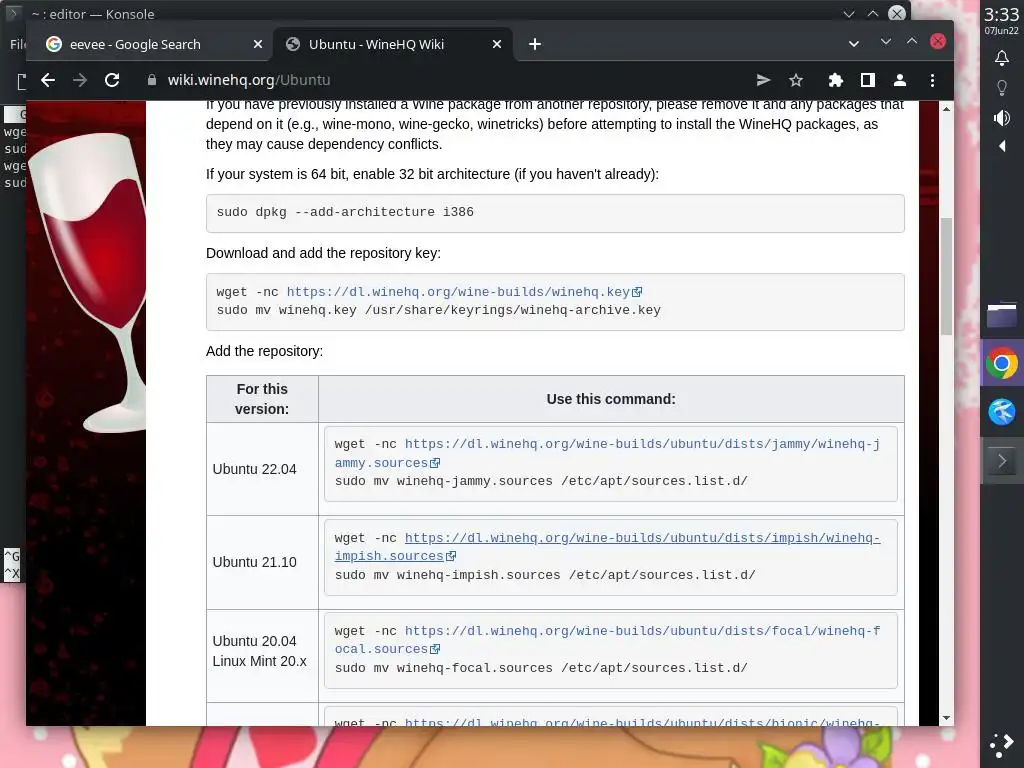Click the page's vertical scrollbar thumb
Screen dimensions: 1024x768
pos(946,278)
